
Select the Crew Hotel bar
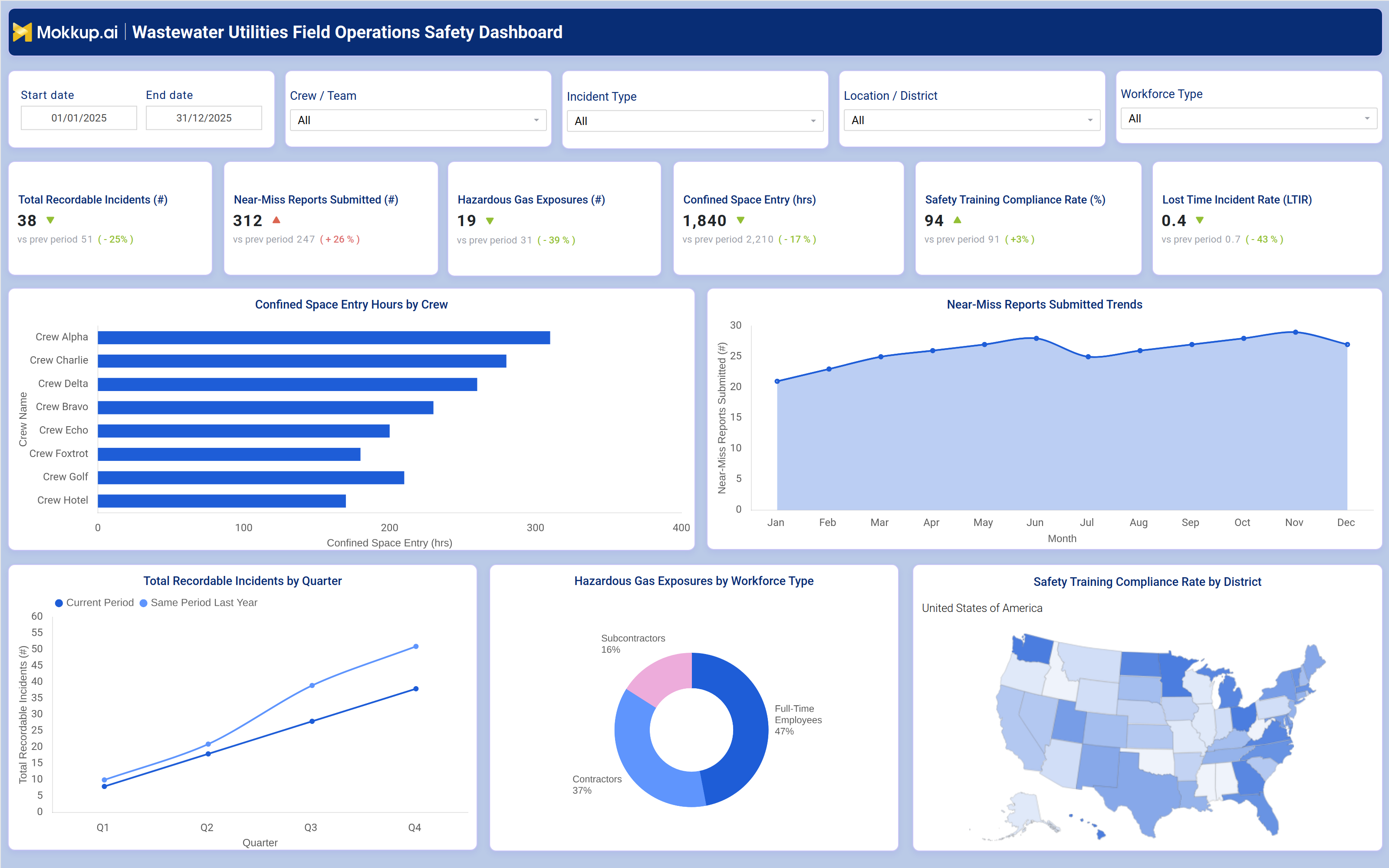(x=222, y=500)
